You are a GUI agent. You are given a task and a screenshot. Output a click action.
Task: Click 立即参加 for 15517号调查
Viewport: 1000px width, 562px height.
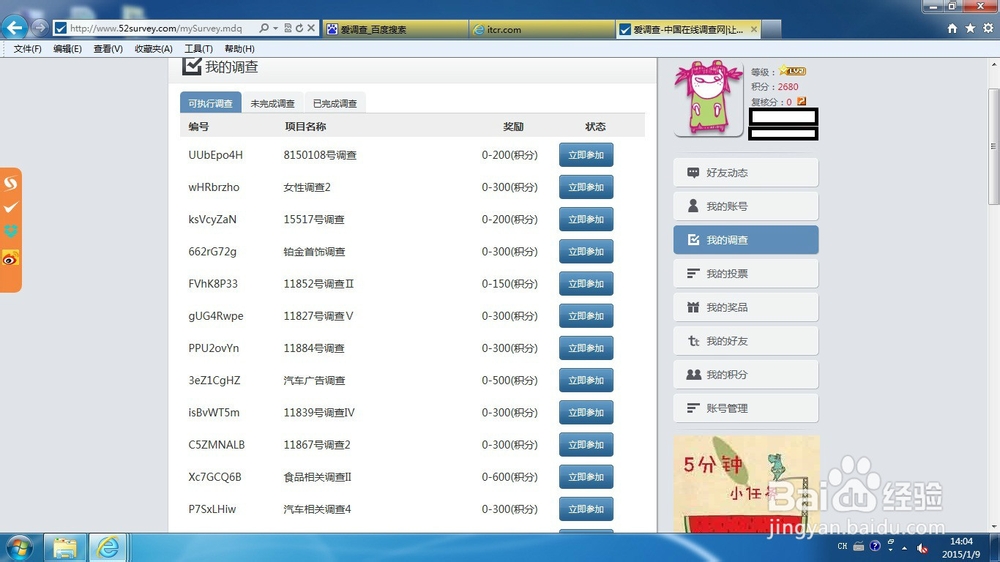click(586, 219)
